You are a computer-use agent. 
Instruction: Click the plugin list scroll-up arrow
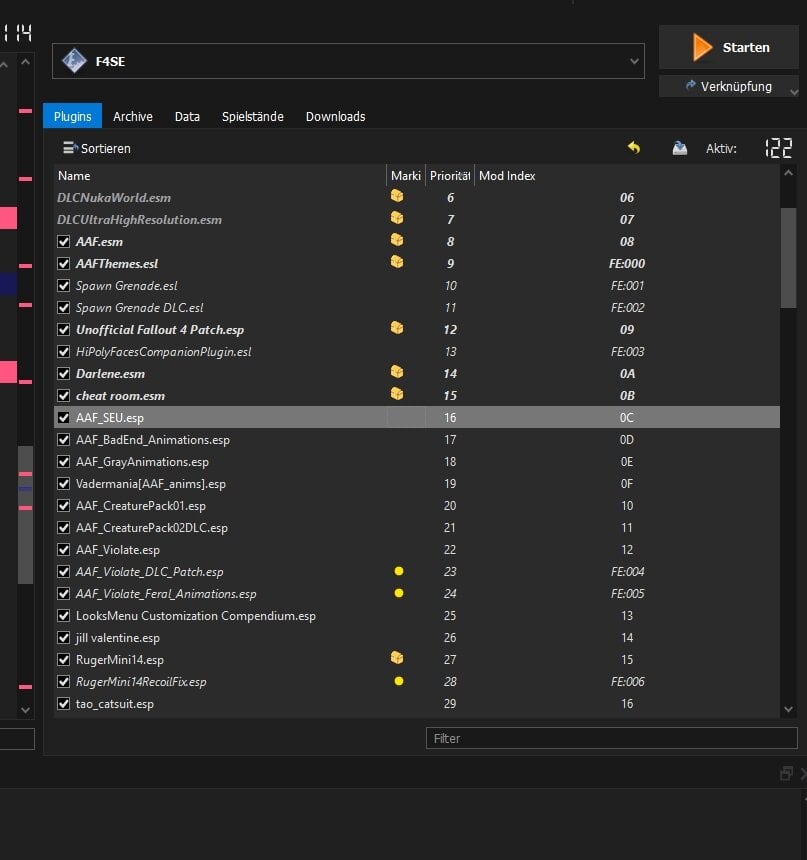point(788,173)
